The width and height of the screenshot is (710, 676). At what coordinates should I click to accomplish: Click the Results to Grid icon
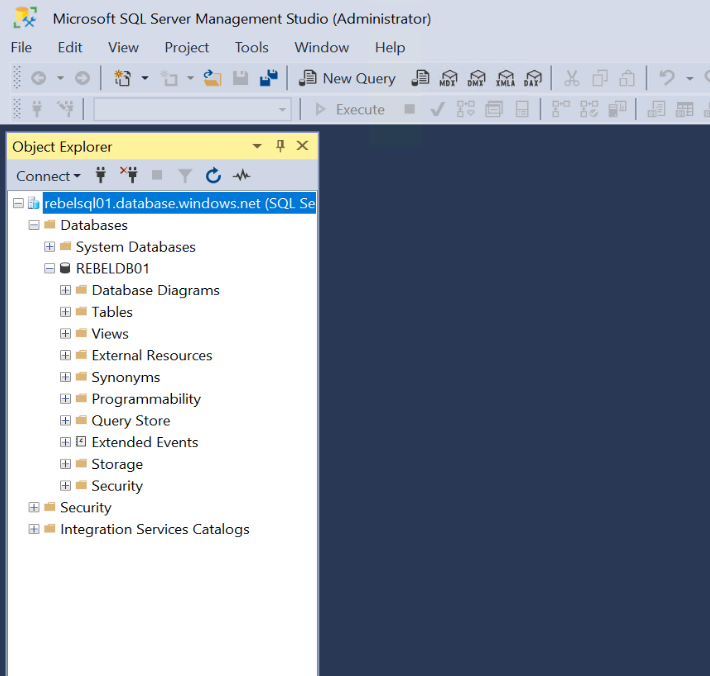pyautogui.click(x=684, y=110)
